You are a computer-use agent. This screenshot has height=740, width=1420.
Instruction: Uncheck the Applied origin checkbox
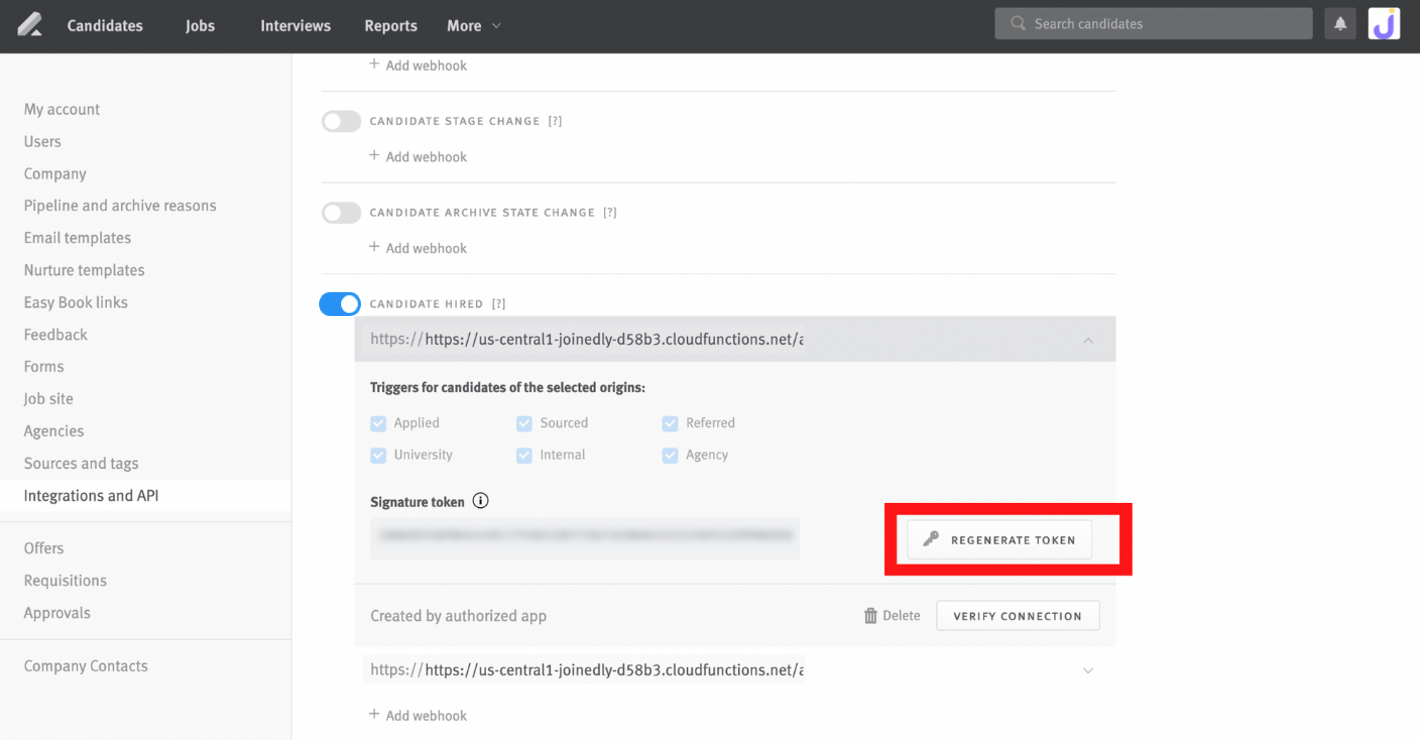click(x=378, y=423)
